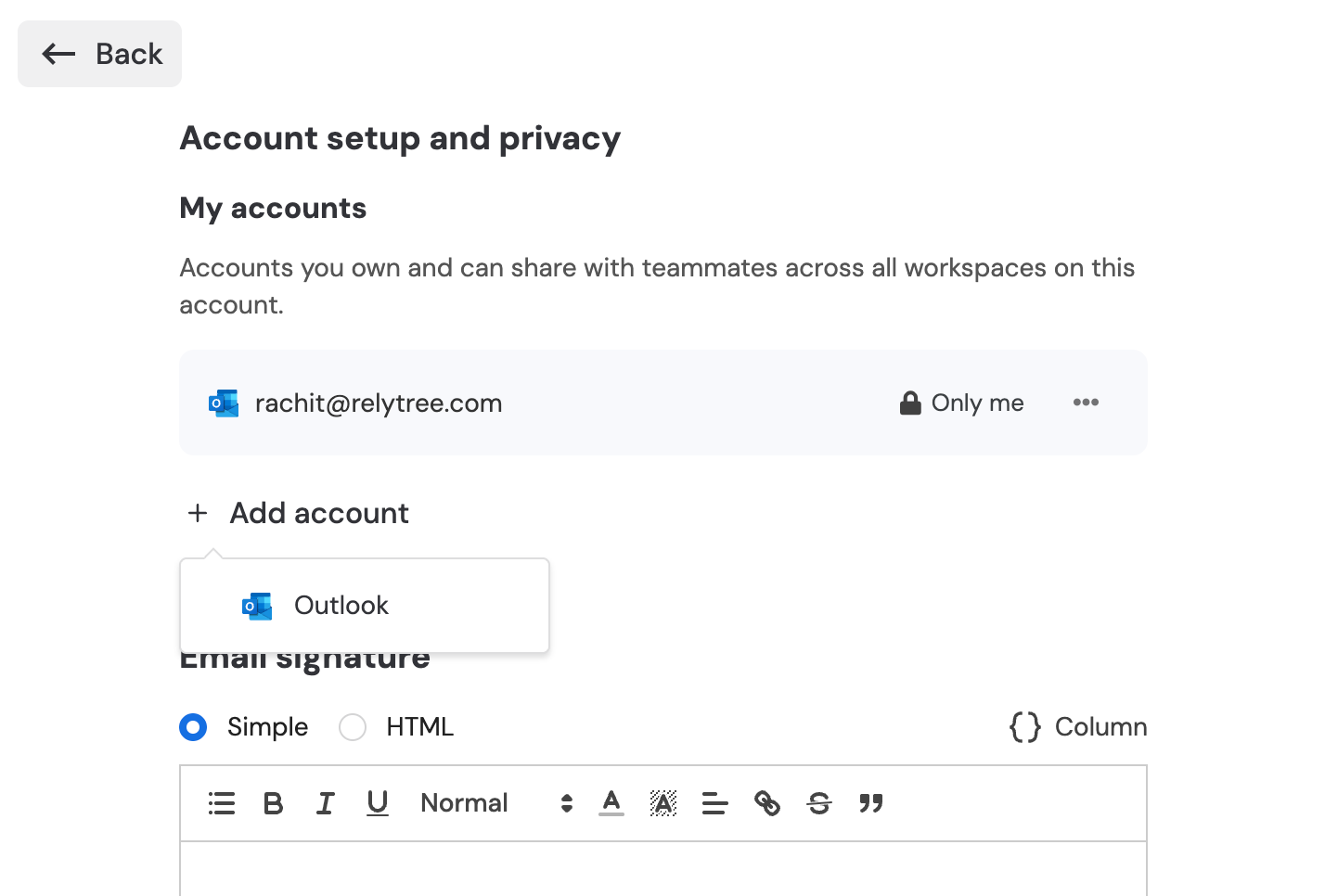Select the Simple signature radio button
This screenshot has height=896, width=1325.
pyautogui.click(x=193, y=727)
